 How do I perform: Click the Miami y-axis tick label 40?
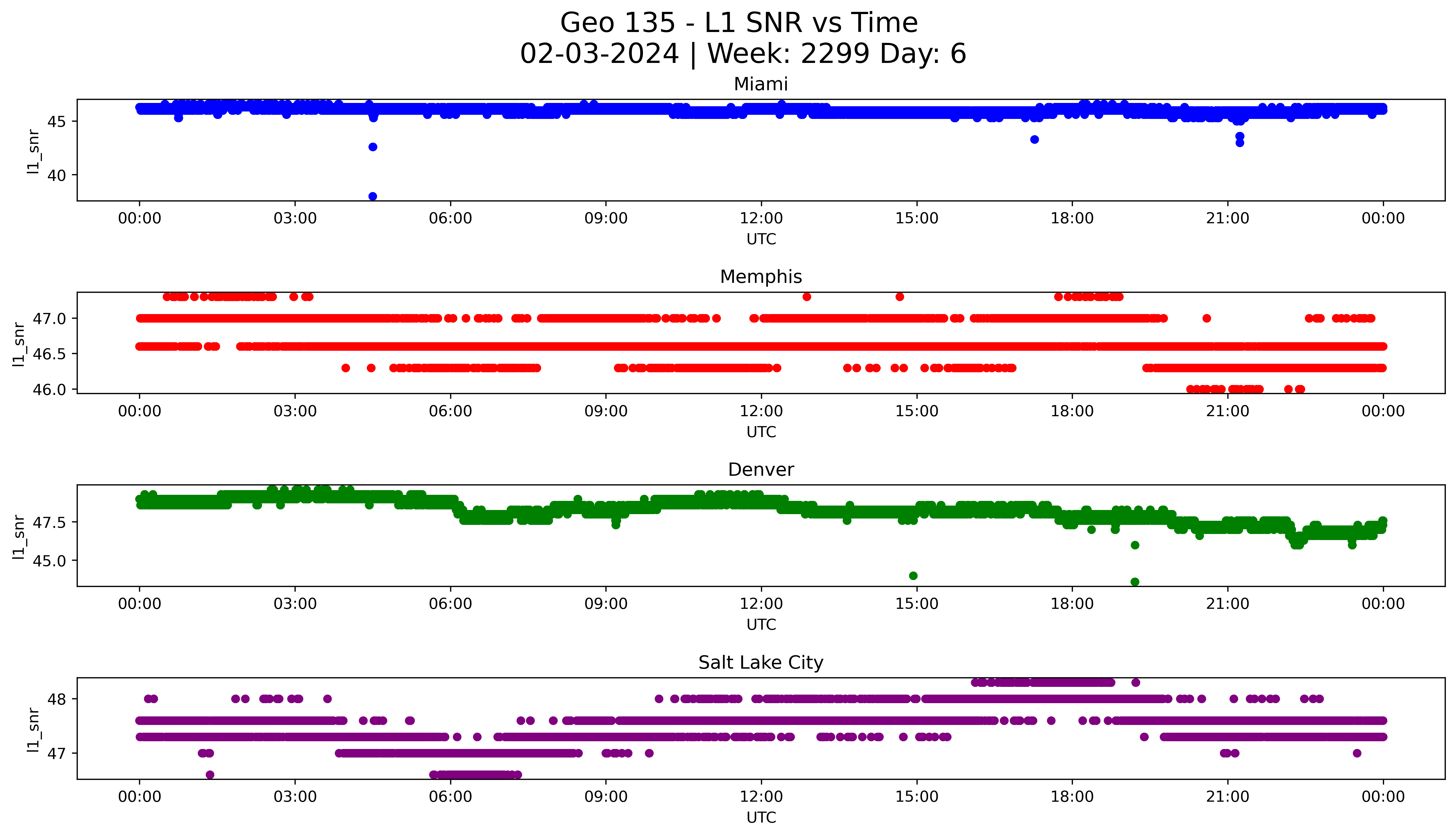[x=57, y=175]
